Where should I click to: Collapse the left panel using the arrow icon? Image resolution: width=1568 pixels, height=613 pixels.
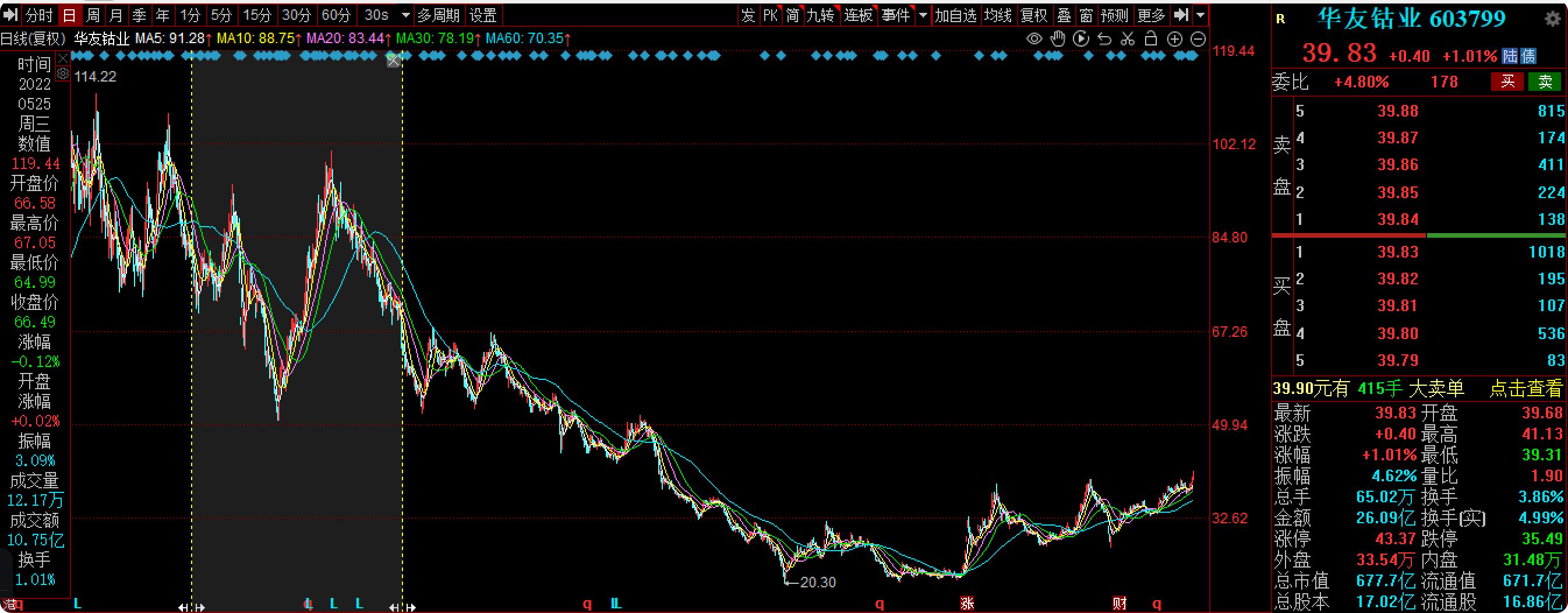point(10,15)
